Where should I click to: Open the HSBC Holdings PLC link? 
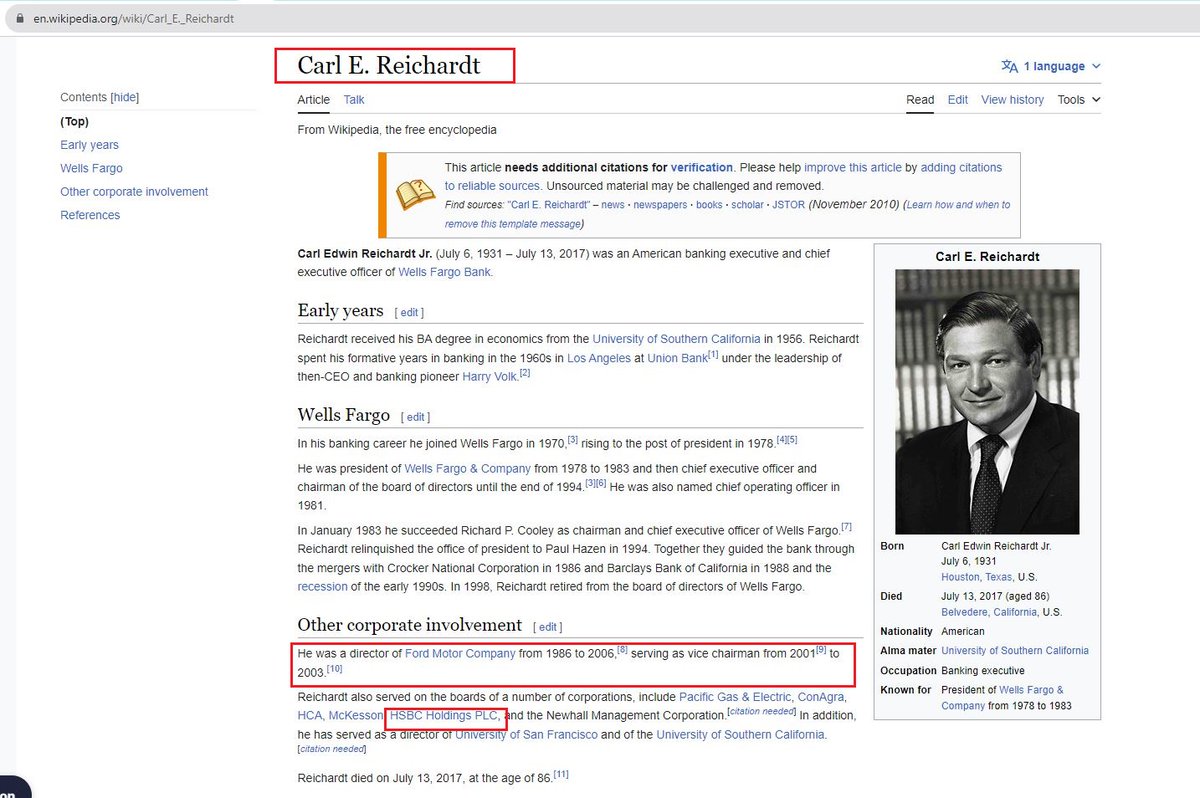444,715
